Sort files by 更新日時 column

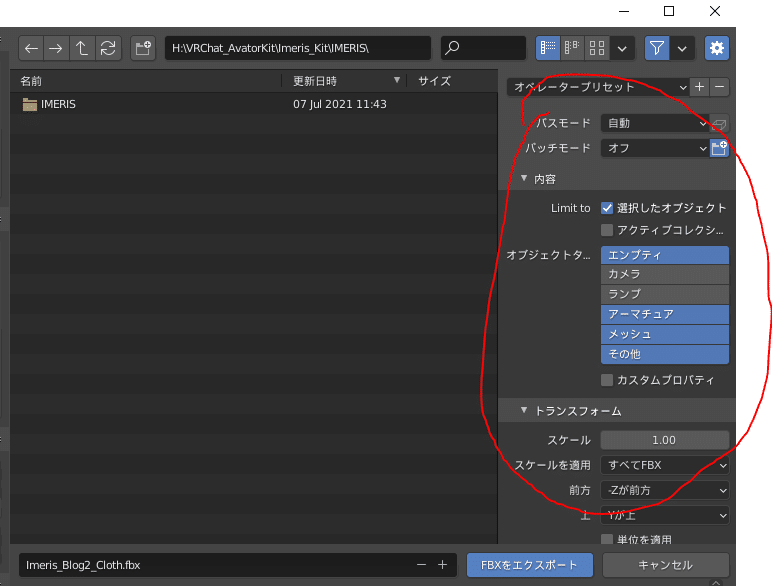point(344,81)
